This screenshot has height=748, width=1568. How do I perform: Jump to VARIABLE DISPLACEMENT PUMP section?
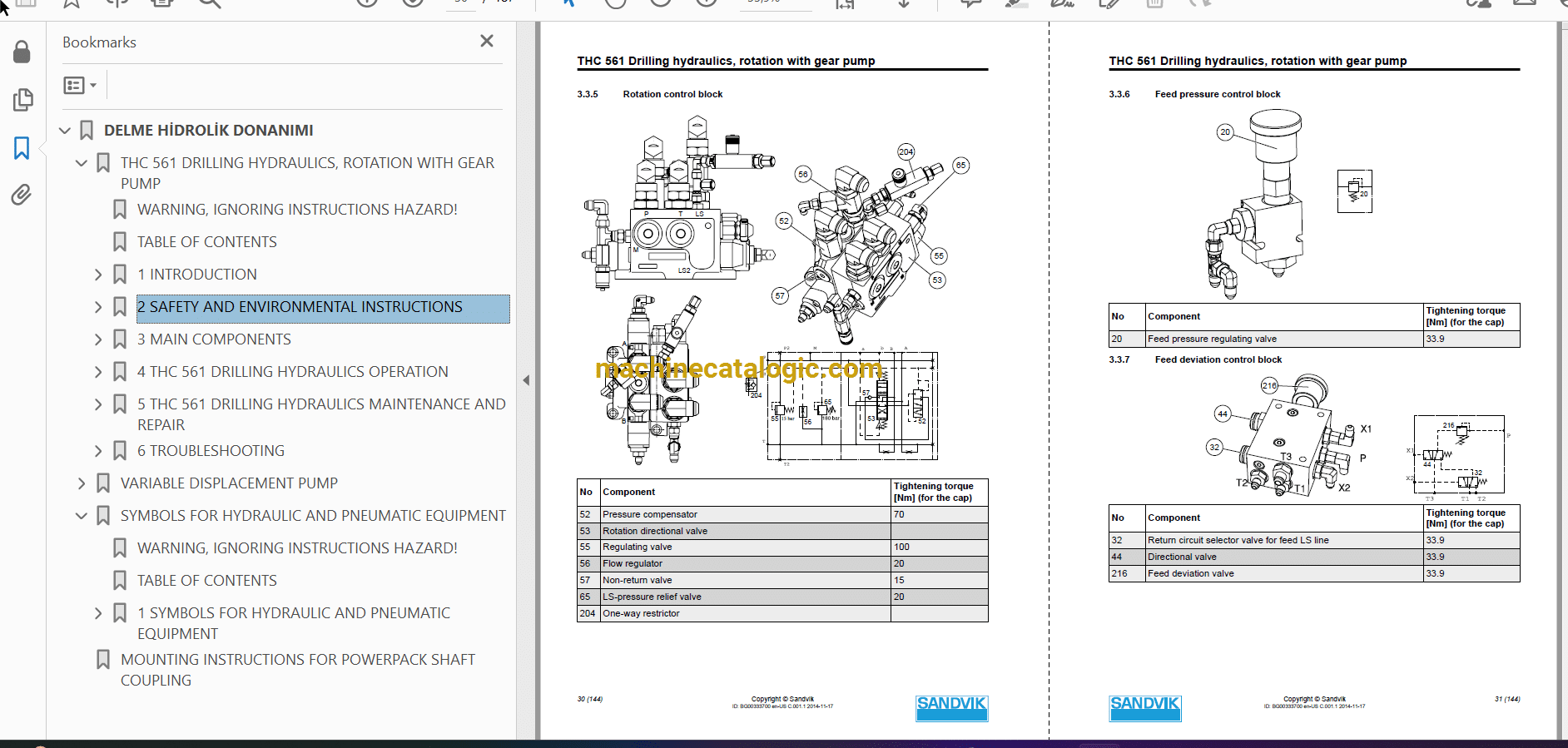coord(229,483)
